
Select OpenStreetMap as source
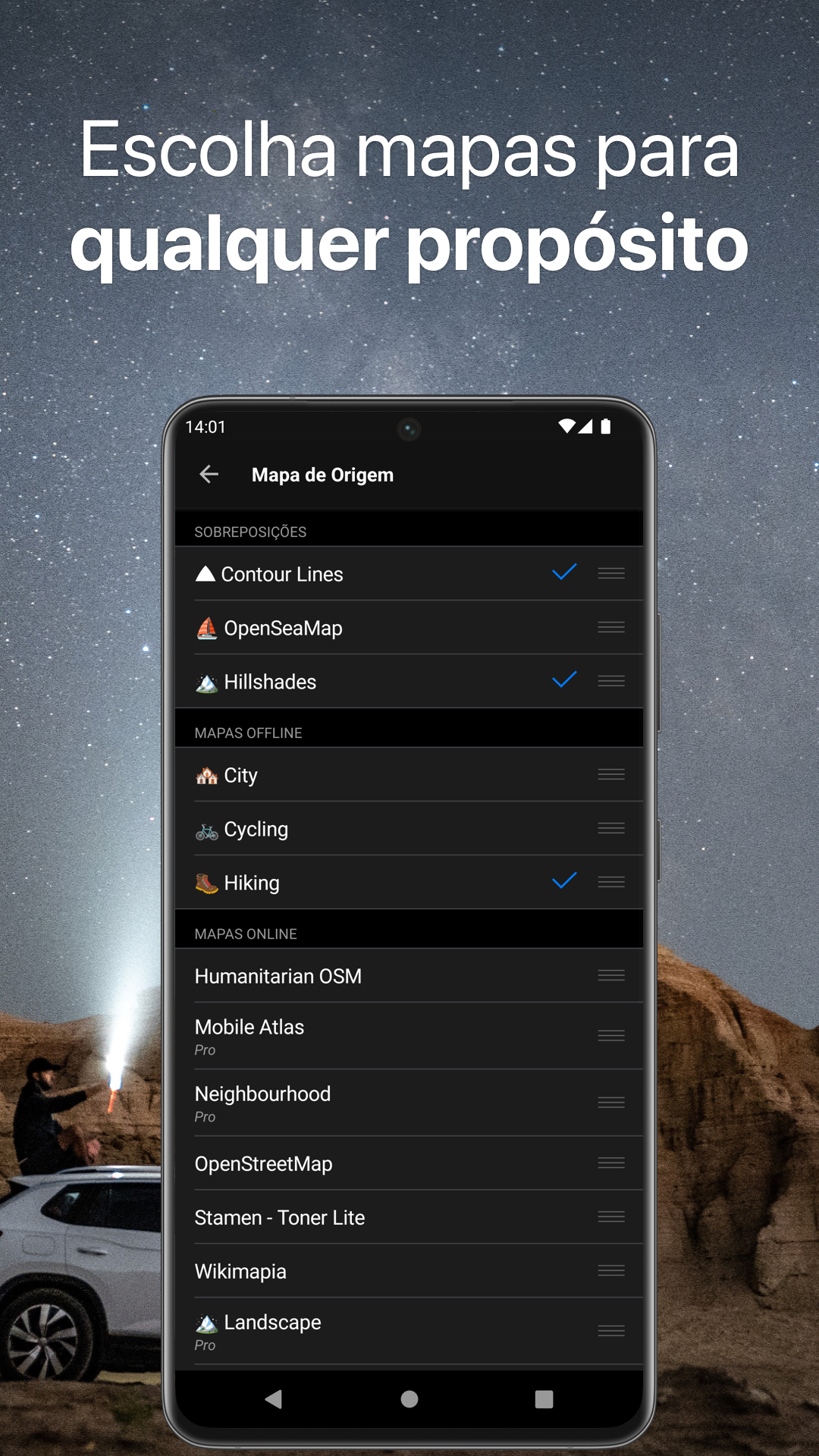[409, 1163]
